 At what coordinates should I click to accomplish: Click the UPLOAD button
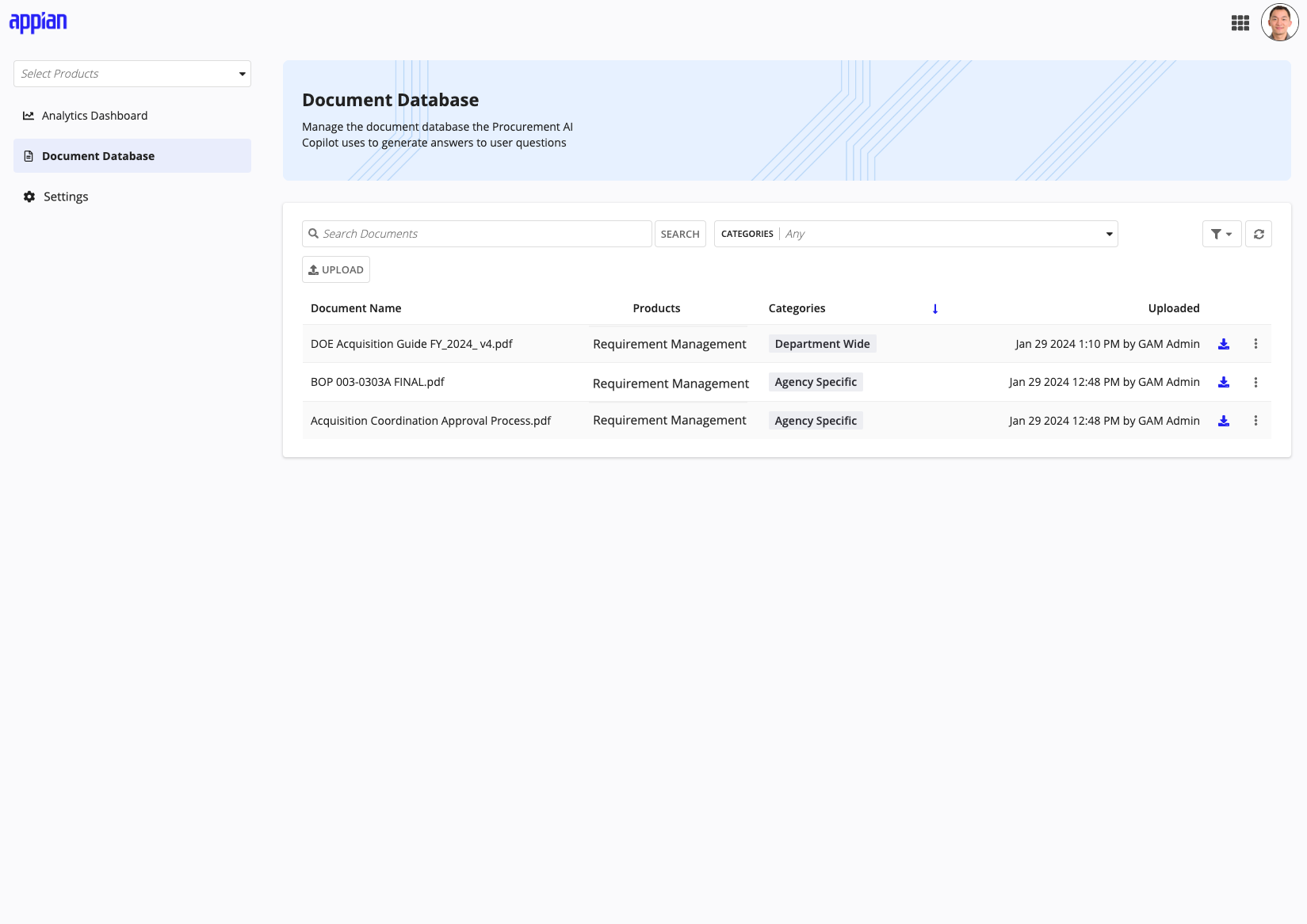(336, 269)
